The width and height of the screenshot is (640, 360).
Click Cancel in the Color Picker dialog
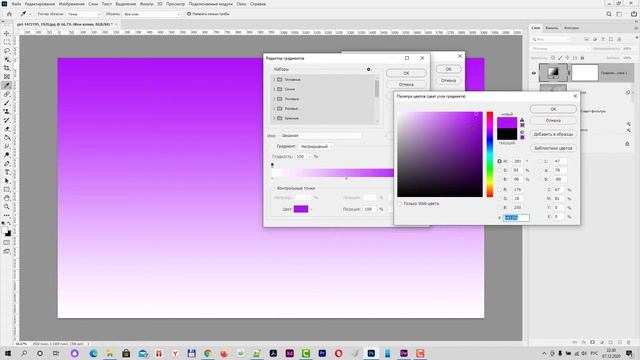[553, 120]
